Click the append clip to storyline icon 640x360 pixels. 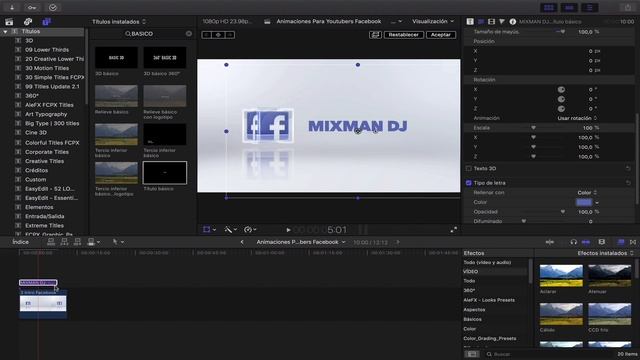click(x=78, y=242)
